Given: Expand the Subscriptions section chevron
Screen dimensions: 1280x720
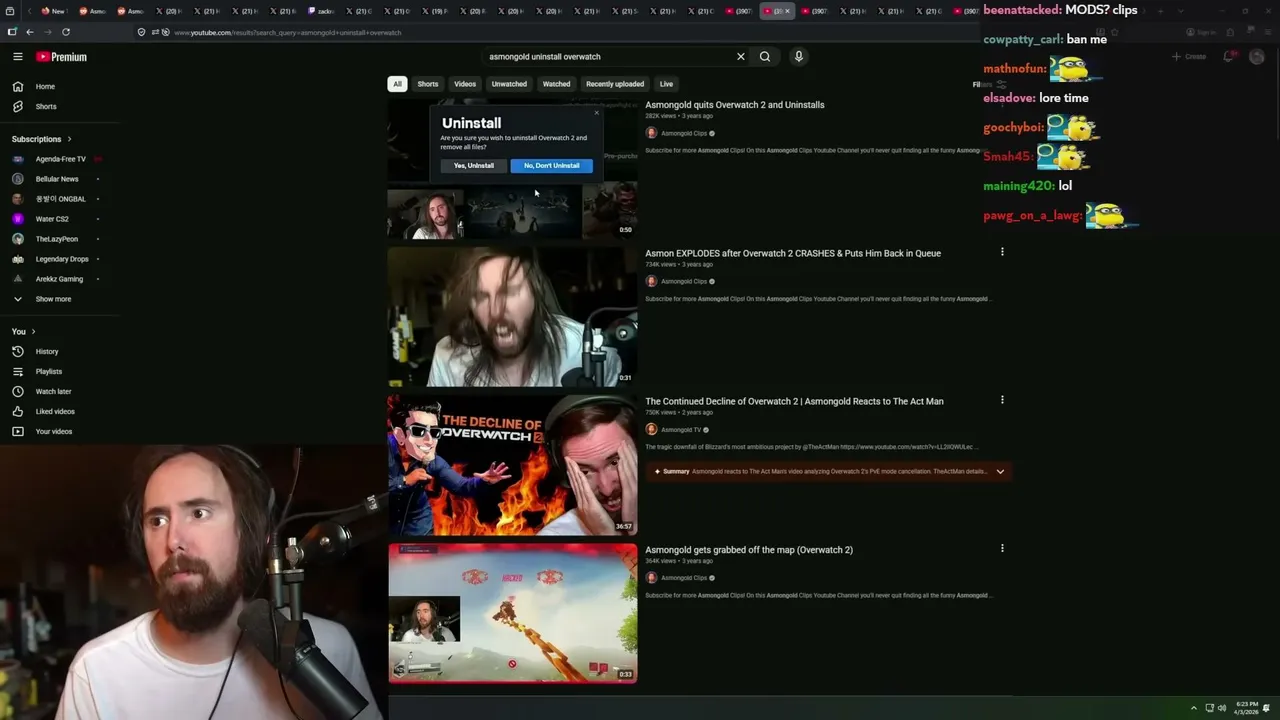Looking at the screenshot, I should [x=69, y=139].
